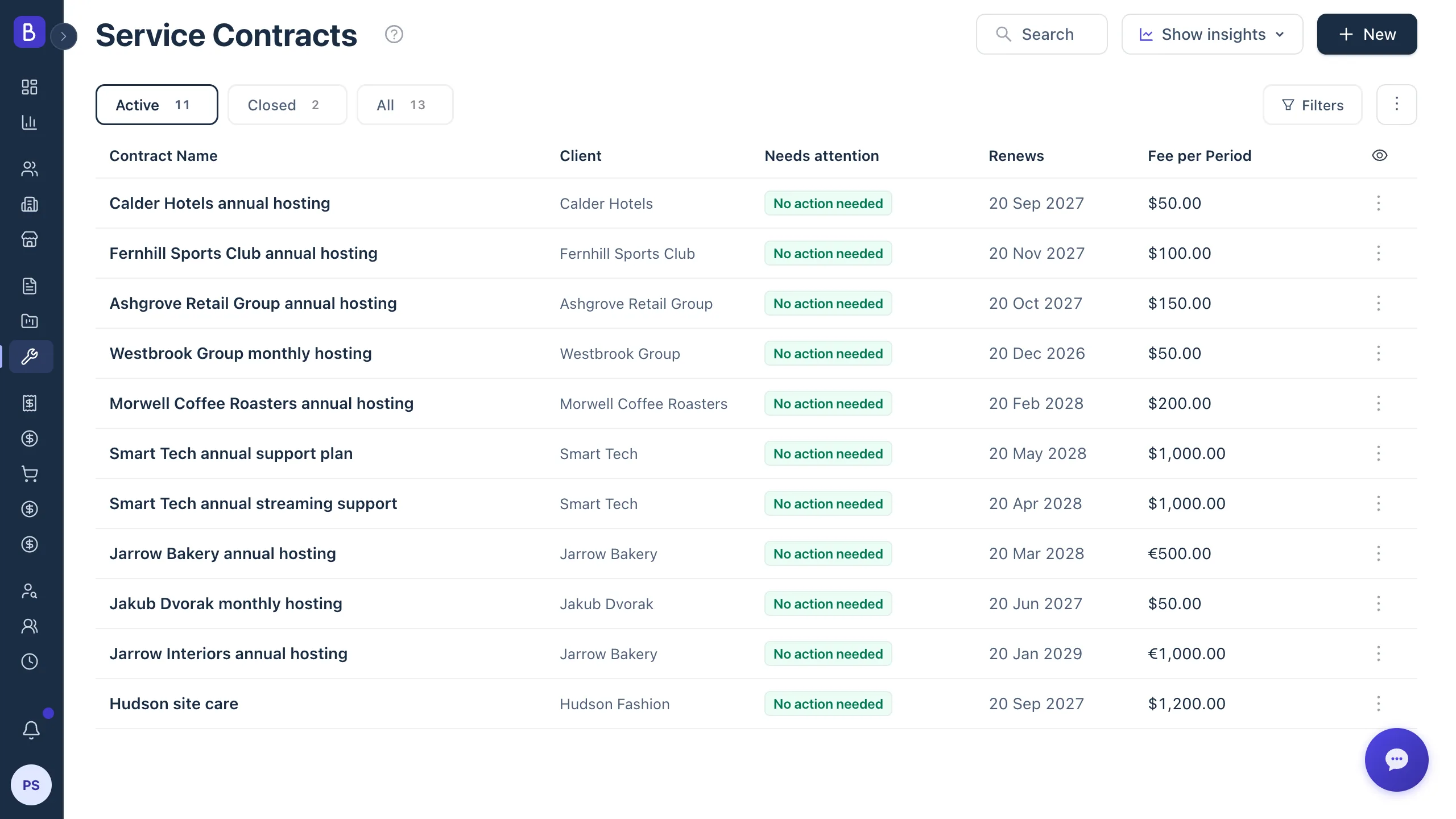The width and height of the screenshot is (1456, 819).
Task: Sort by the Renews column header
Action: pos(1016,156)
